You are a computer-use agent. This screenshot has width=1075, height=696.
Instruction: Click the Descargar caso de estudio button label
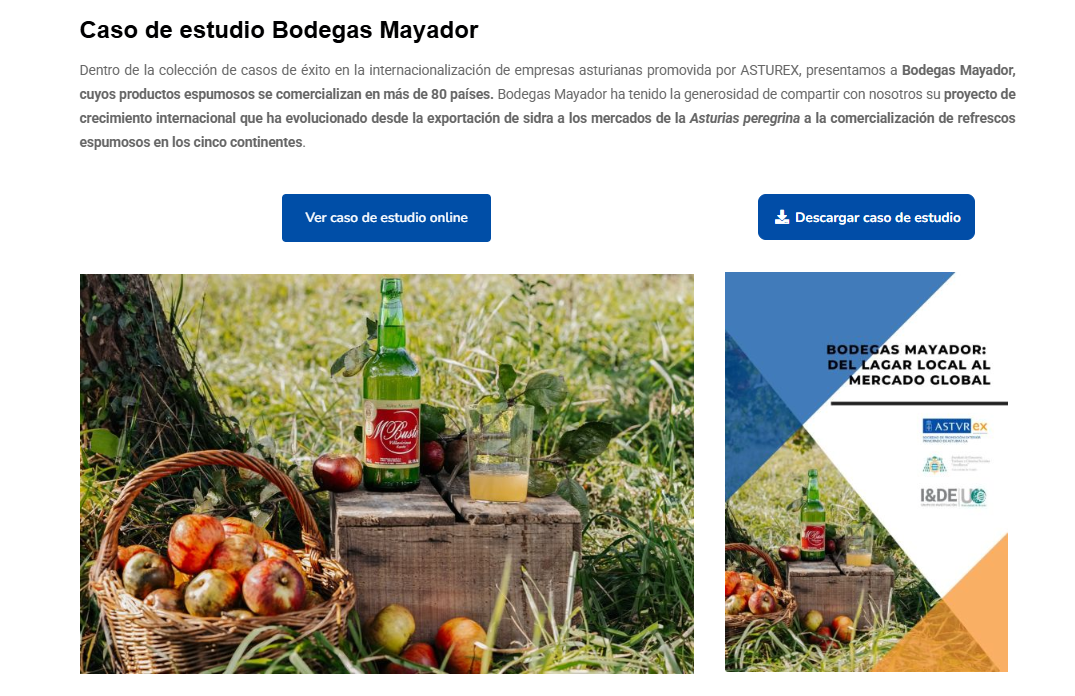878,217
